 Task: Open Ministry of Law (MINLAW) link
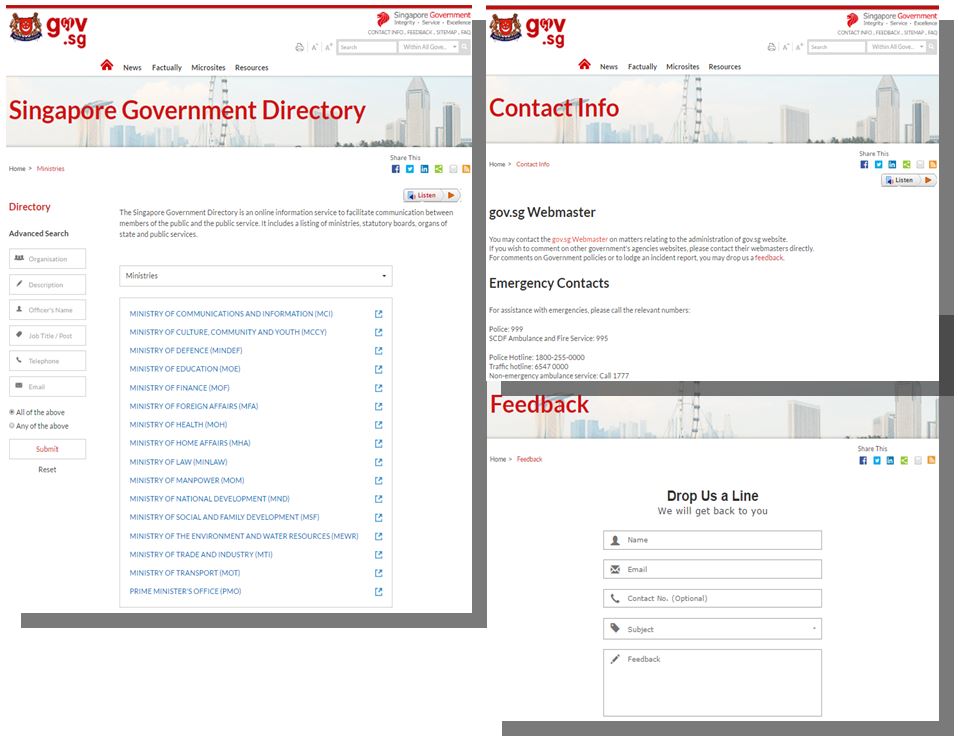click(x=178, y=462)
